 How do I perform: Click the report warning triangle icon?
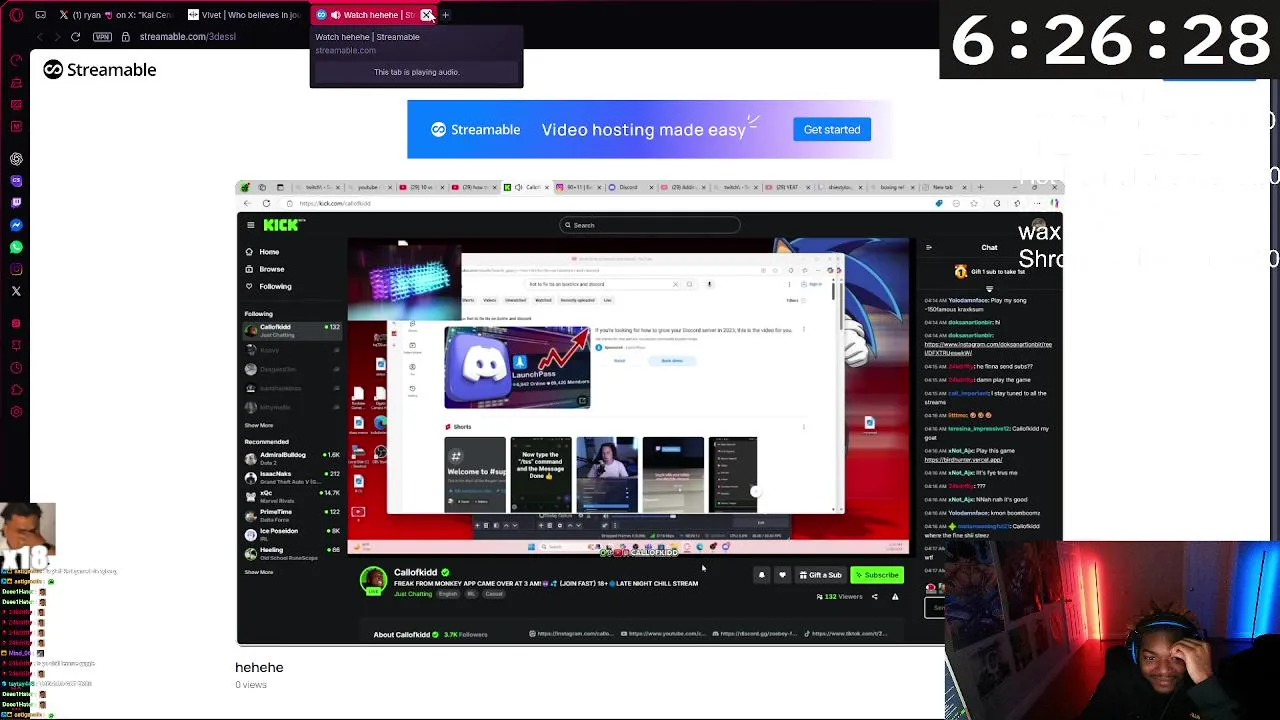[x=895, y=597]
